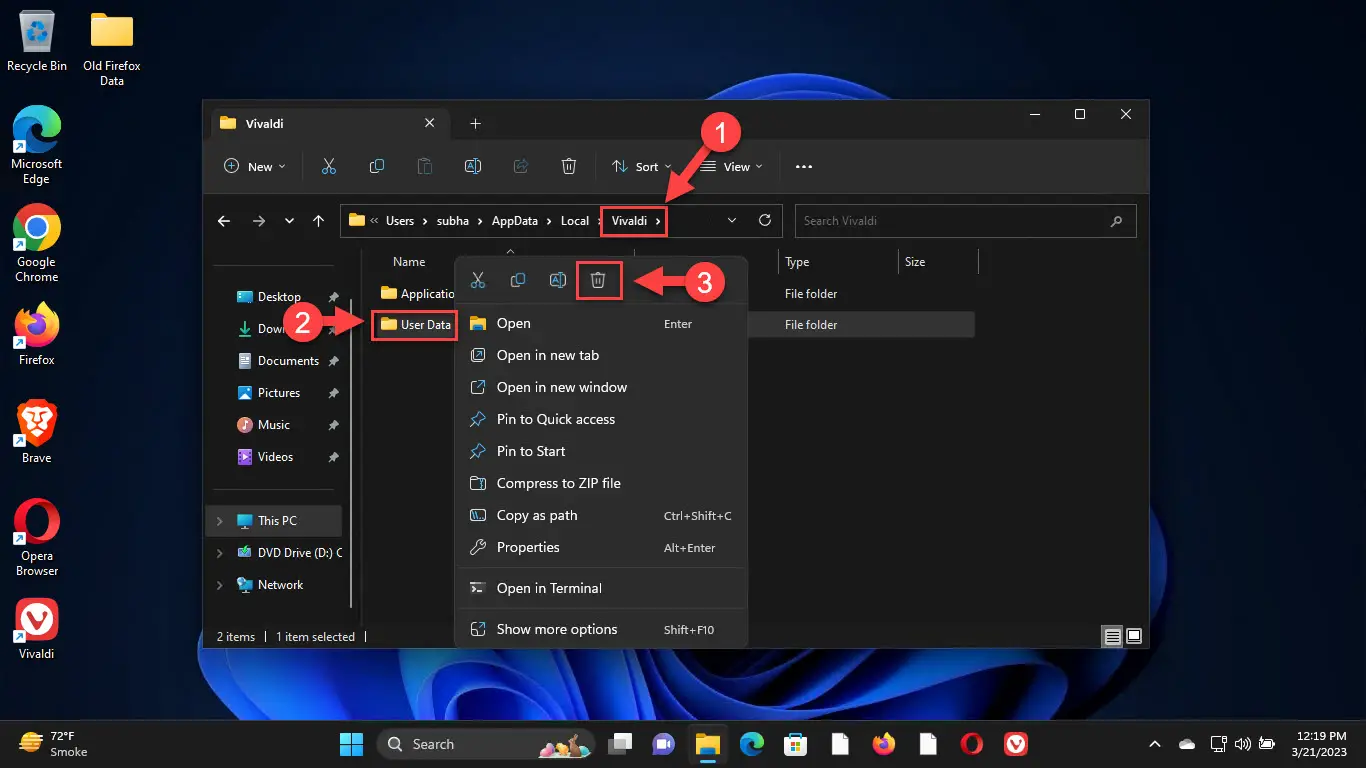Viewport: 1366px width, 768px height.
Task: Select Microsoft Edge desktop shortcut
Action: (x=37, y=146)
